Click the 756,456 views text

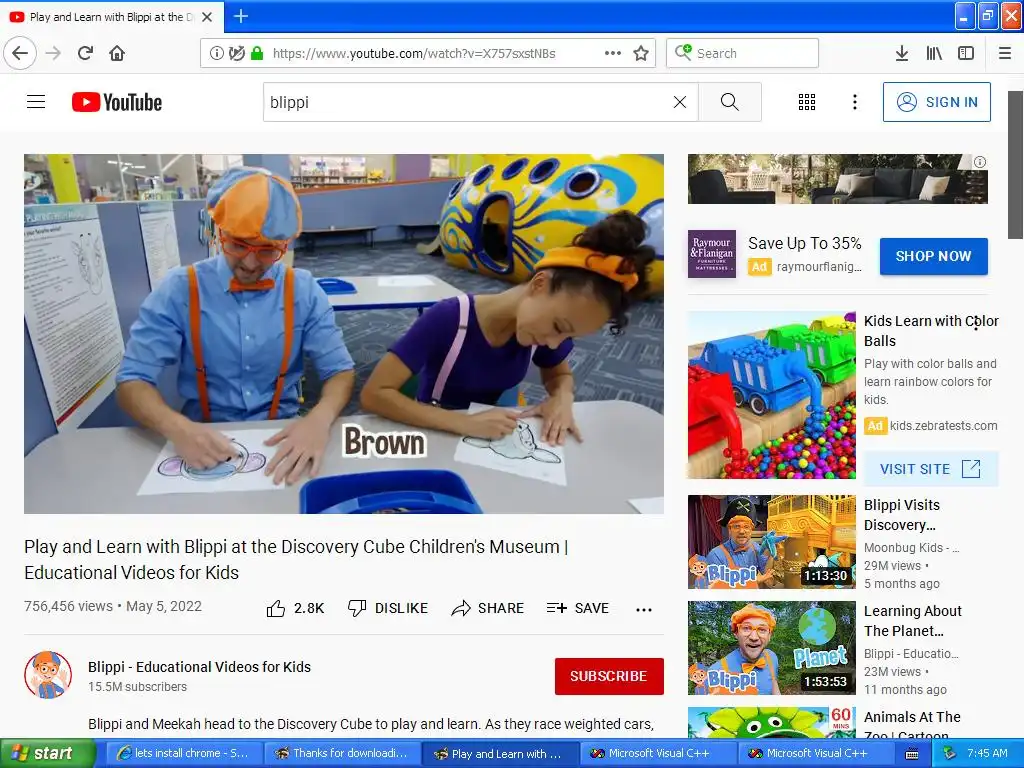pyautogui.click(x=69, y=606)
